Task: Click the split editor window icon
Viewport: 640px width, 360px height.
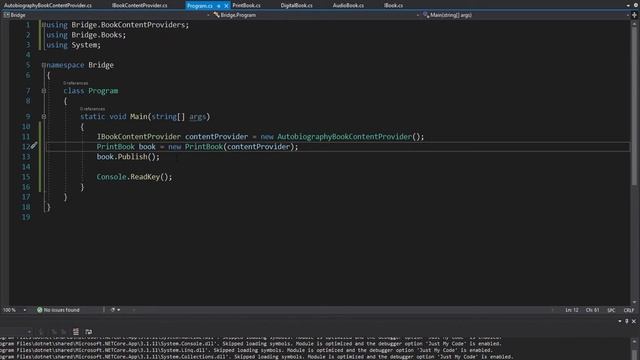Action: (634, 15)
